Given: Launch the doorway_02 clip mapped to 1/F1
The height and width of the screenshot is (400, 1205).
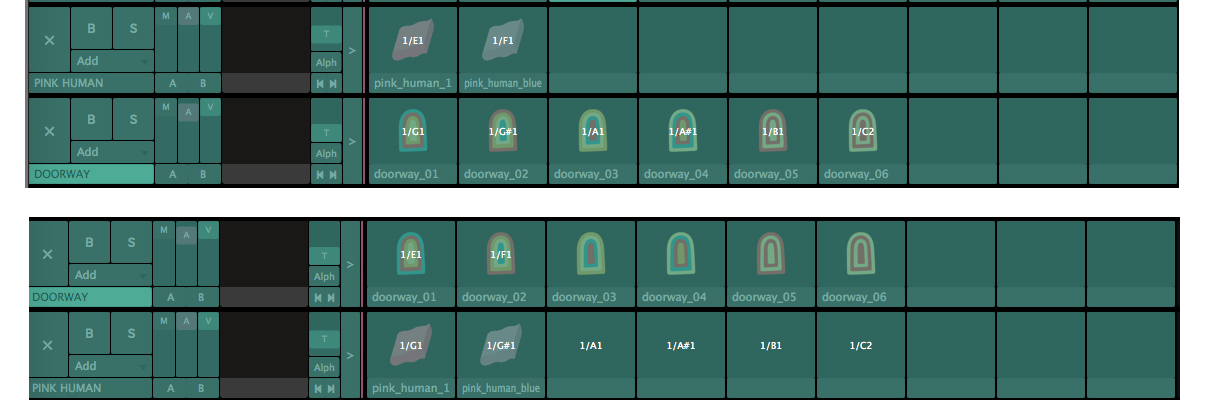Looking at the screenshot, I should (501, 254).
